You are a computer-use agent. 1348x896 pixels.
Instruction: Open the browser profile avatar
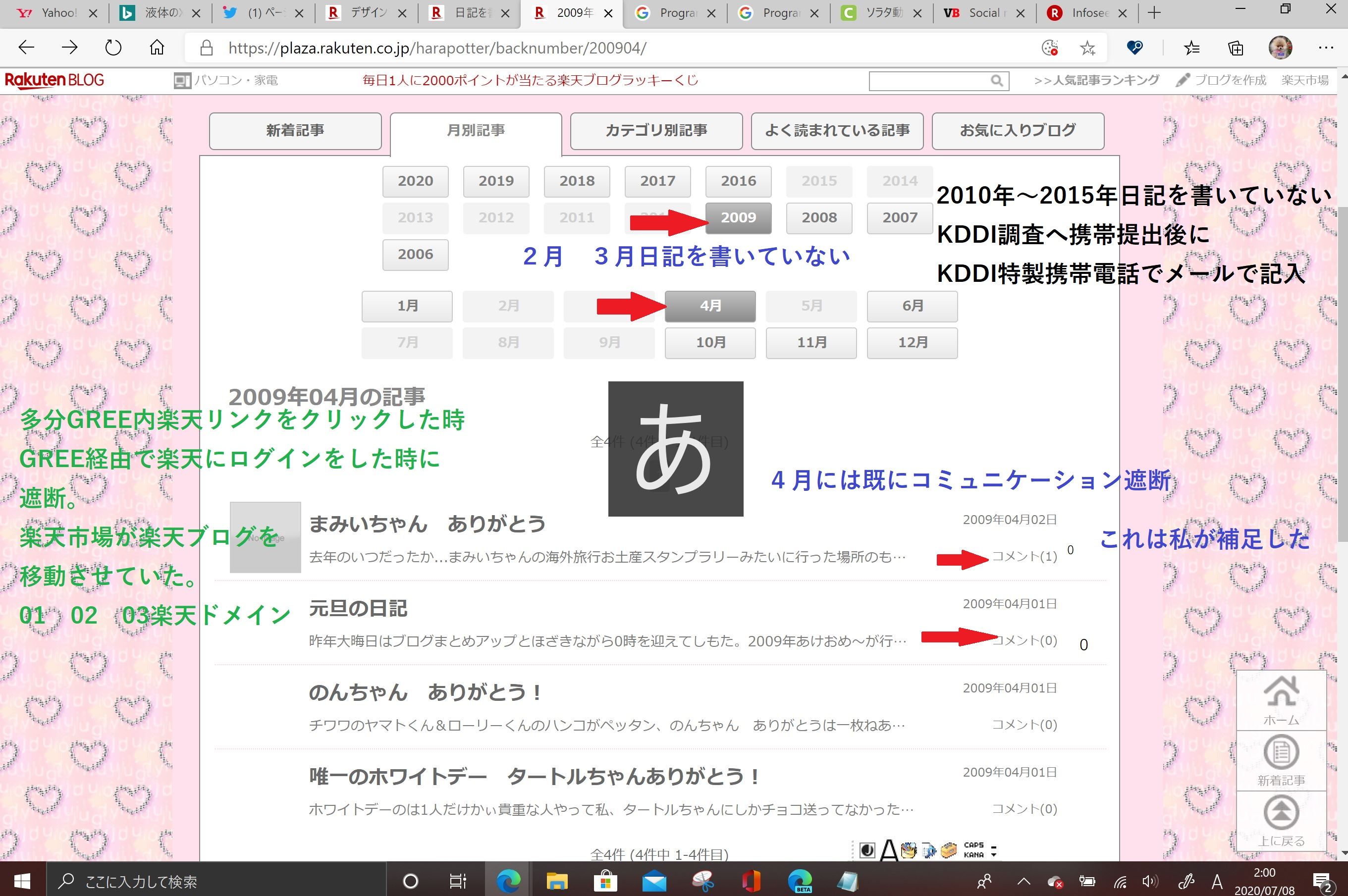point(1280,48)
